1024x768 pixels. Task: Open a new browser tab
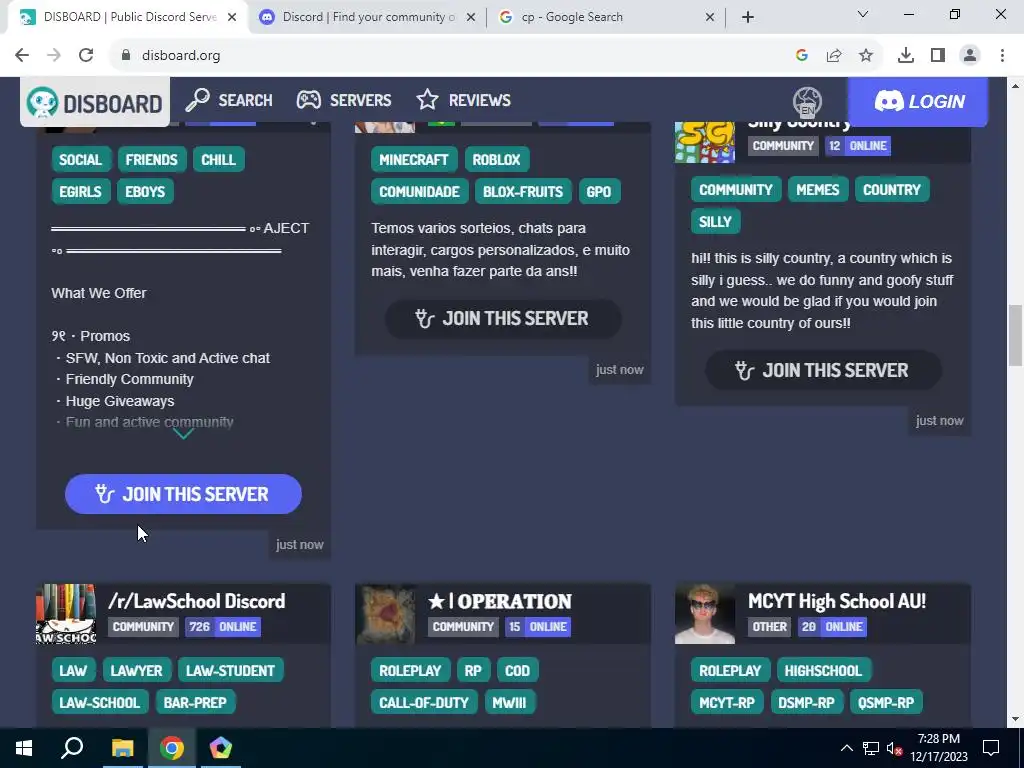(x=748, y=17)
